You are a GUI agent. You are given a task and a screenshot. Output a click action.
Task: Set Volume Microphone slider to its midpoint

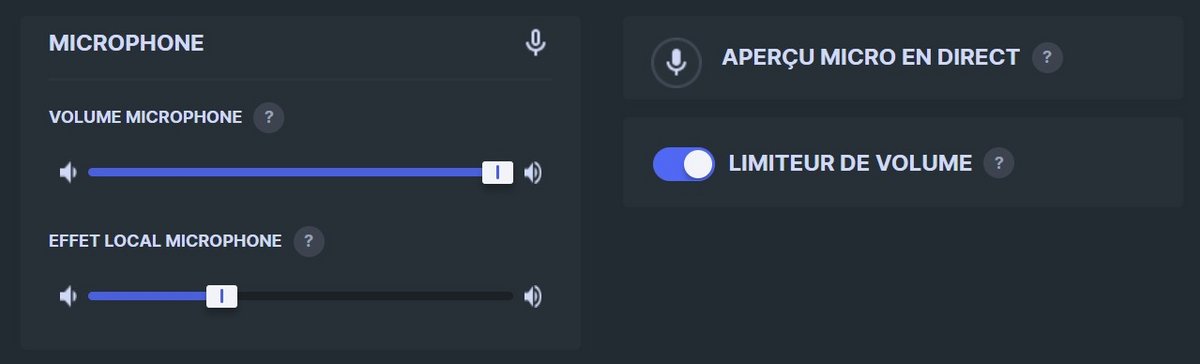[301, 173]
